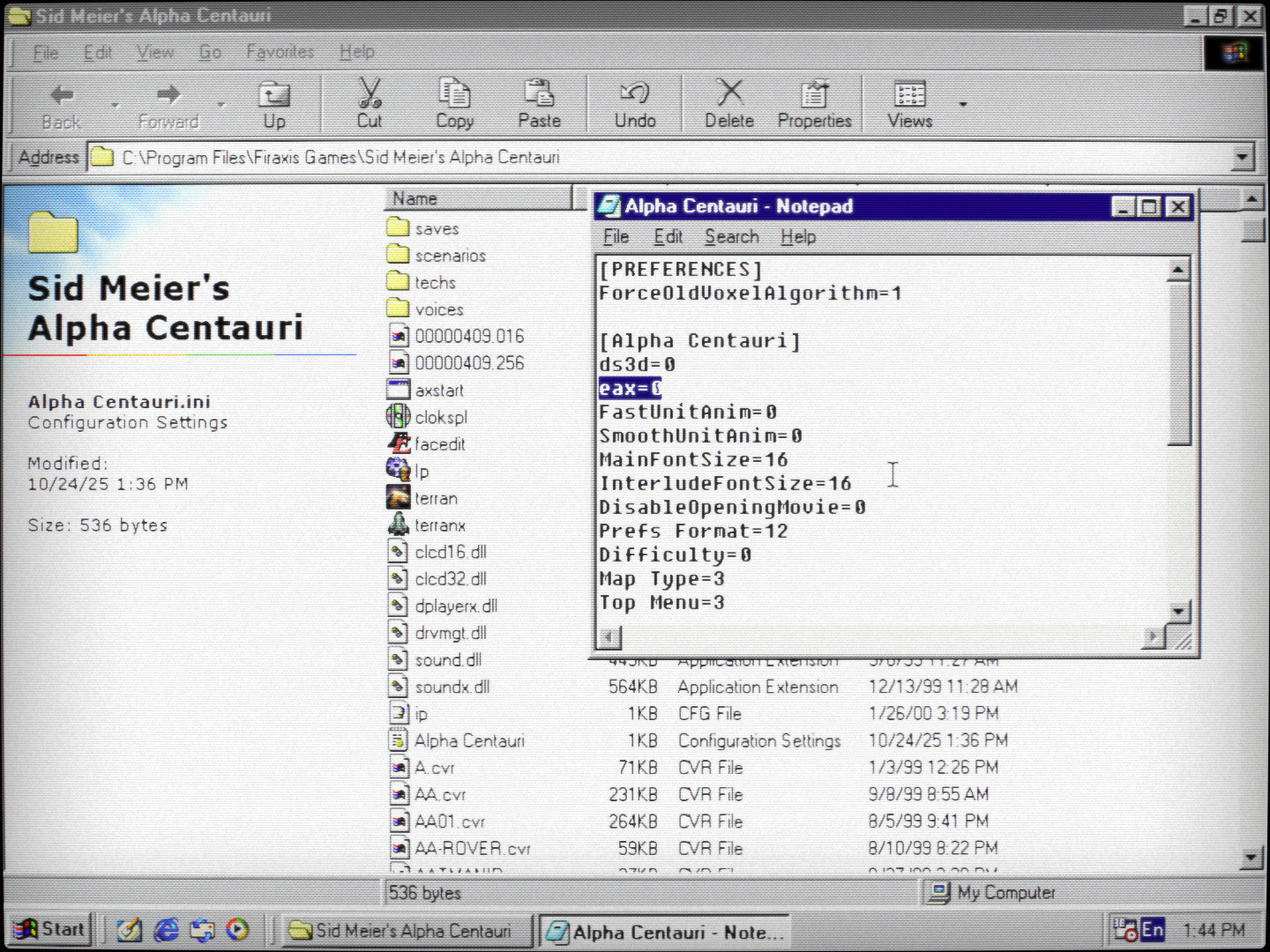1270x952 pixels.
Task: Open the Views dropdown arrow
Action: pos(963,104)
